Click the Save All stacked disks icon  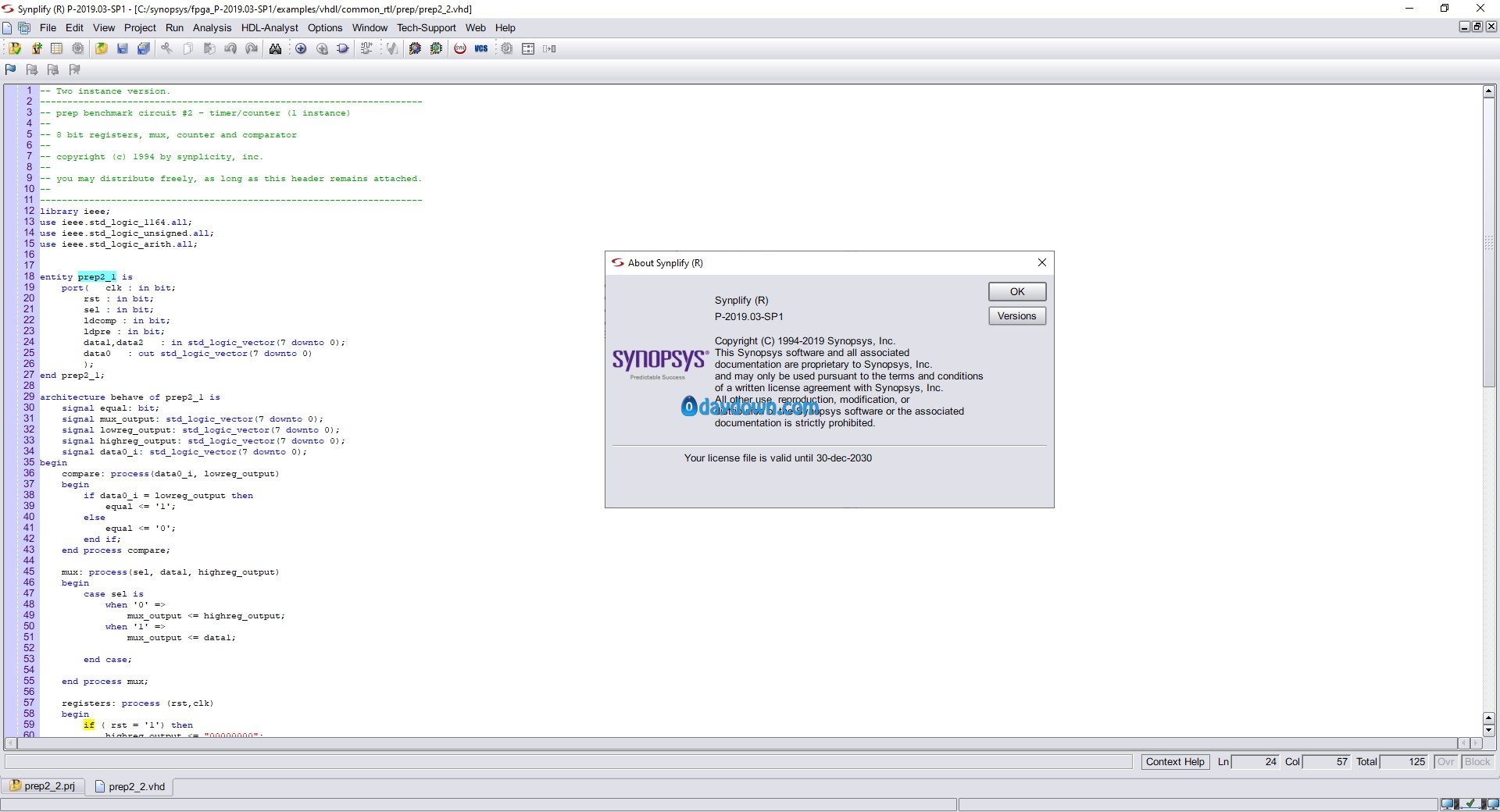(x=144, y=48)
